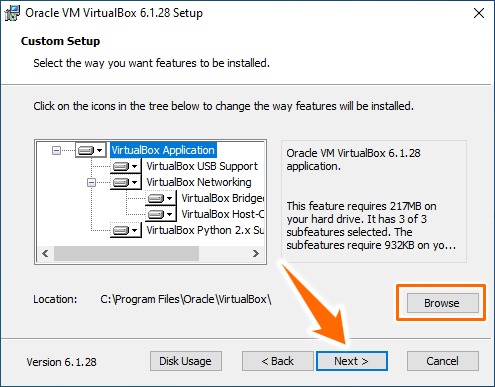Open the VirtualBox Host-Only feature drive icon
This screenshot has width=495, height=387.
(x=161, y=214)
